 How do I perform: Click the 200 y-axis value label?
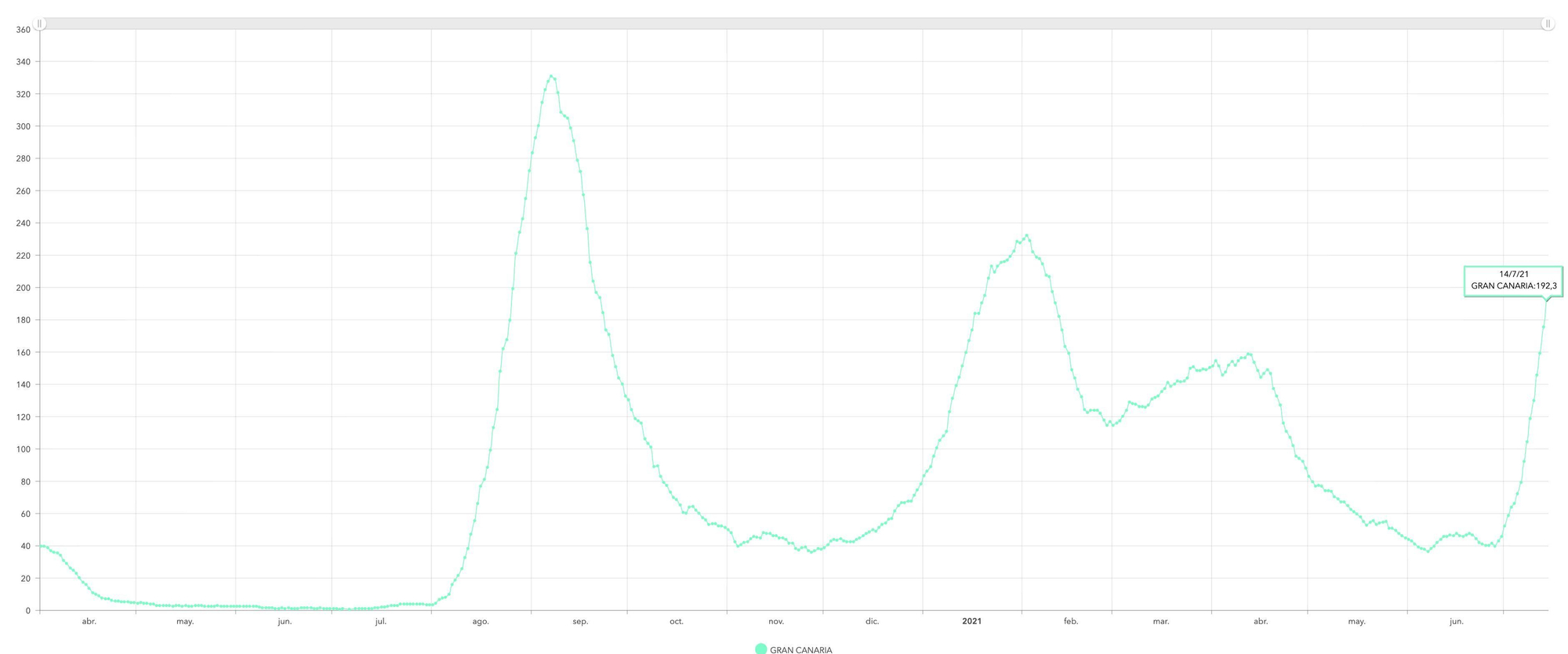click(x=23, y=288)
